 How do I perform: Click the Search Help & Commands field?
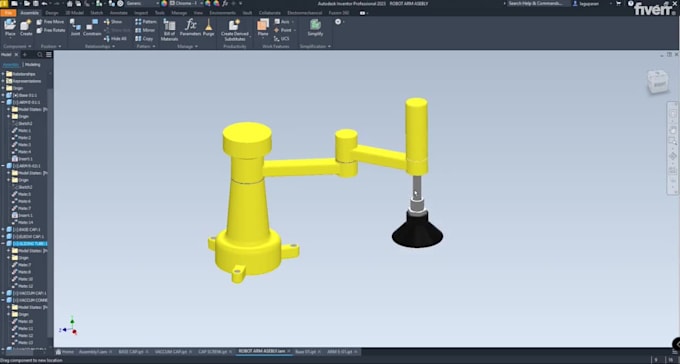coord(537,3)
